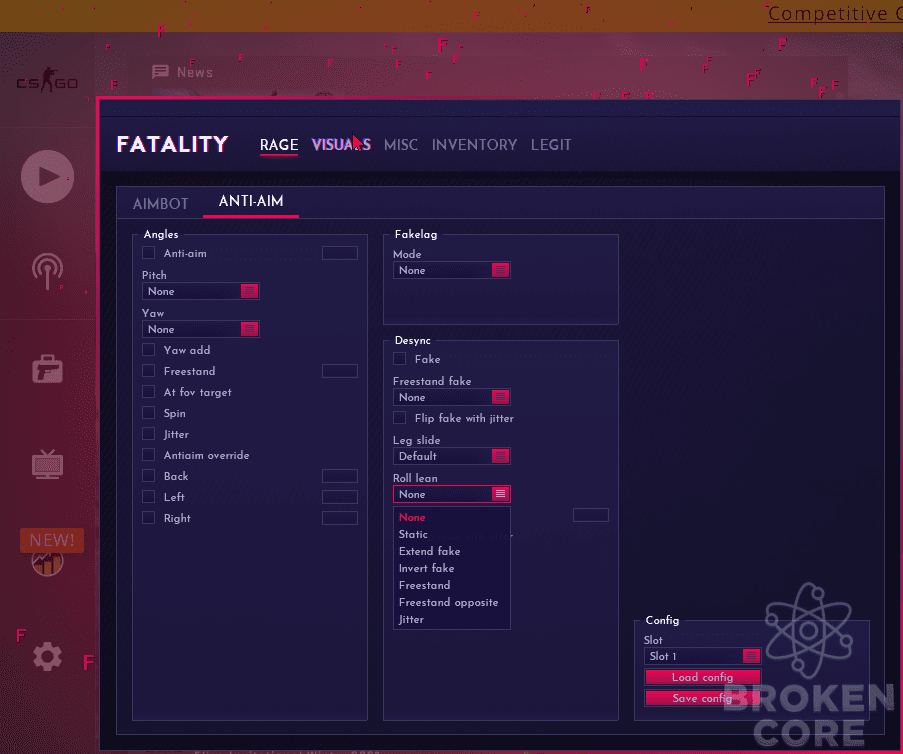
Task: Enable the Antiaim override checkbox
Action: coord(149,455)
